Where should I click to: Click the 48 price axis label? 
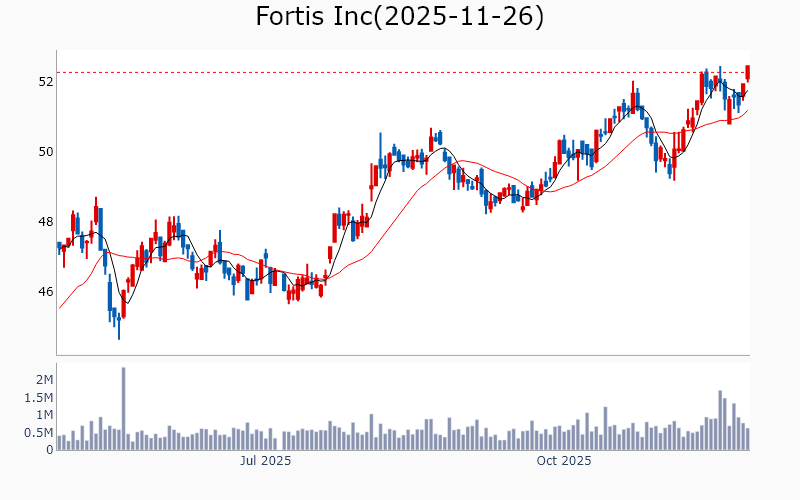point(46,222)
